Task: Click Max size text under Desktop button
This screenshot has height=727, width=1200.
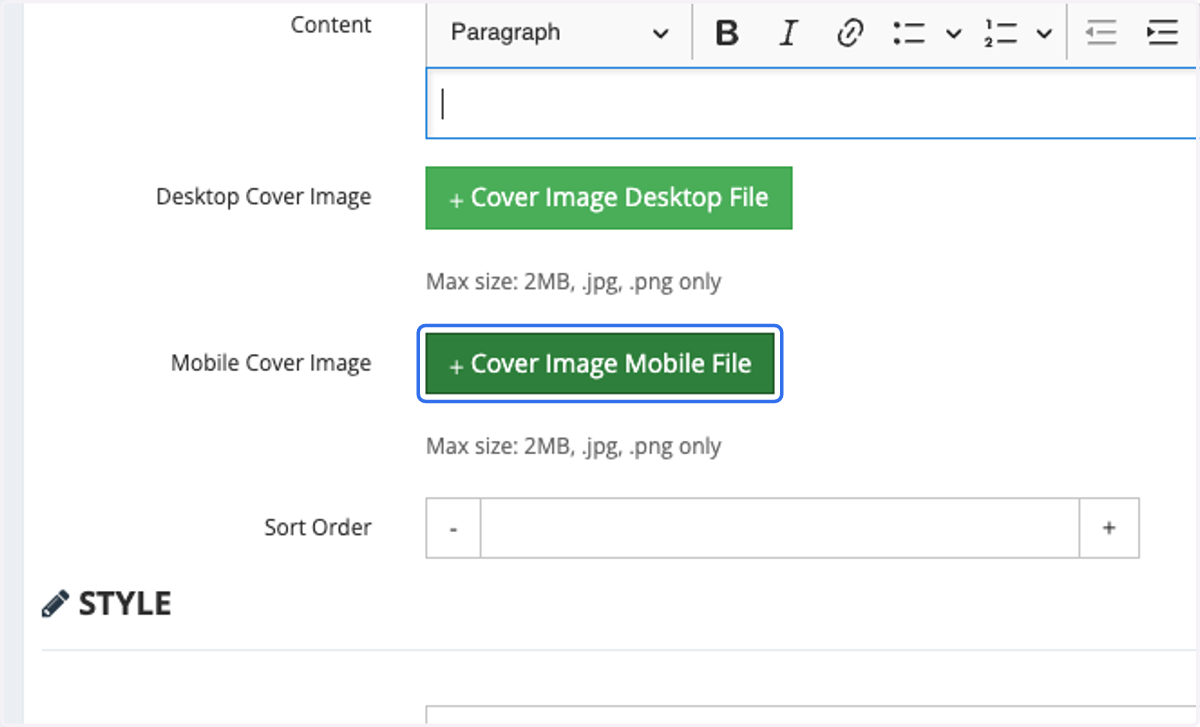Action: click(573, 282)
